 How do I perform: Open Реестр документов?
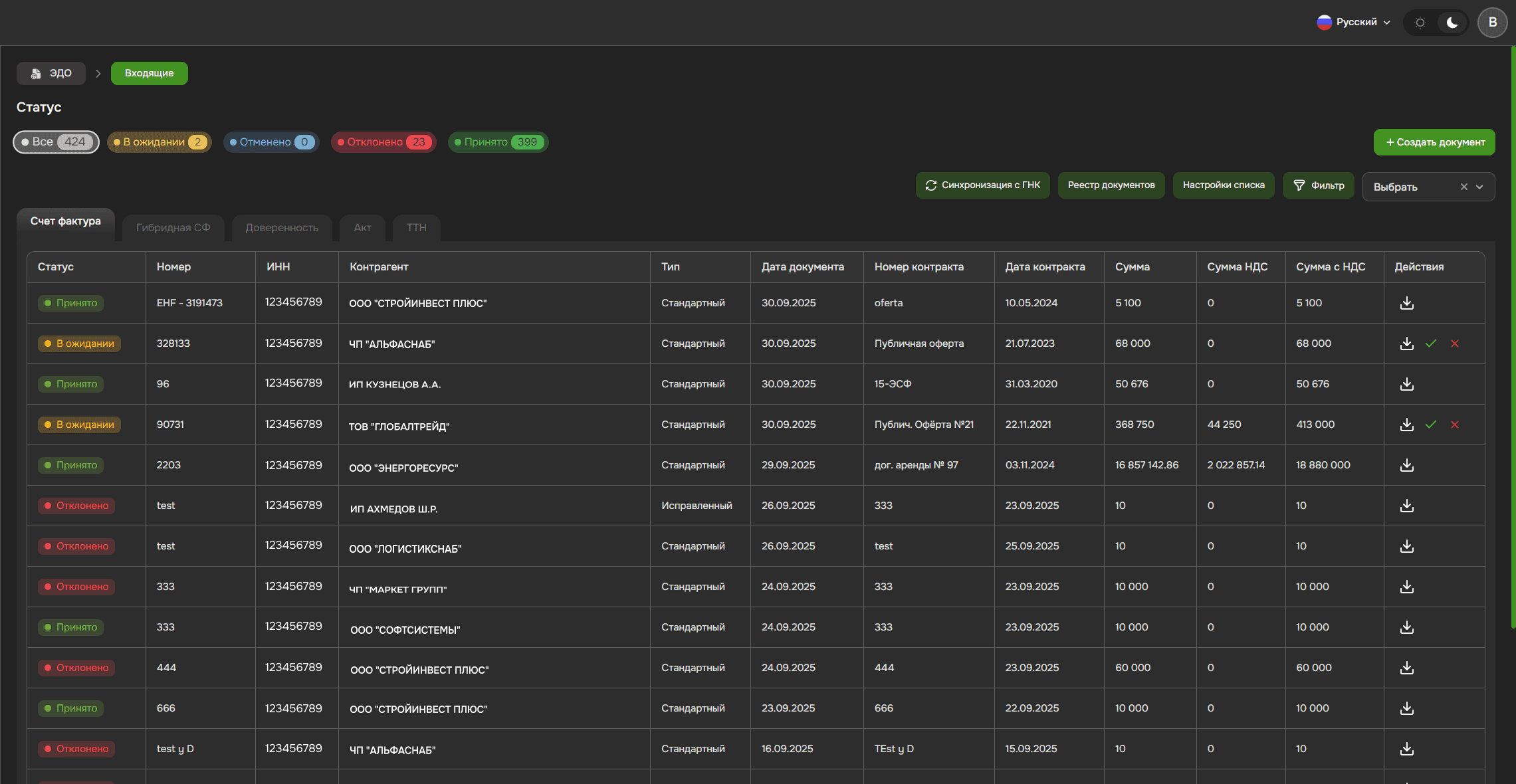(x=1111, y=185)
